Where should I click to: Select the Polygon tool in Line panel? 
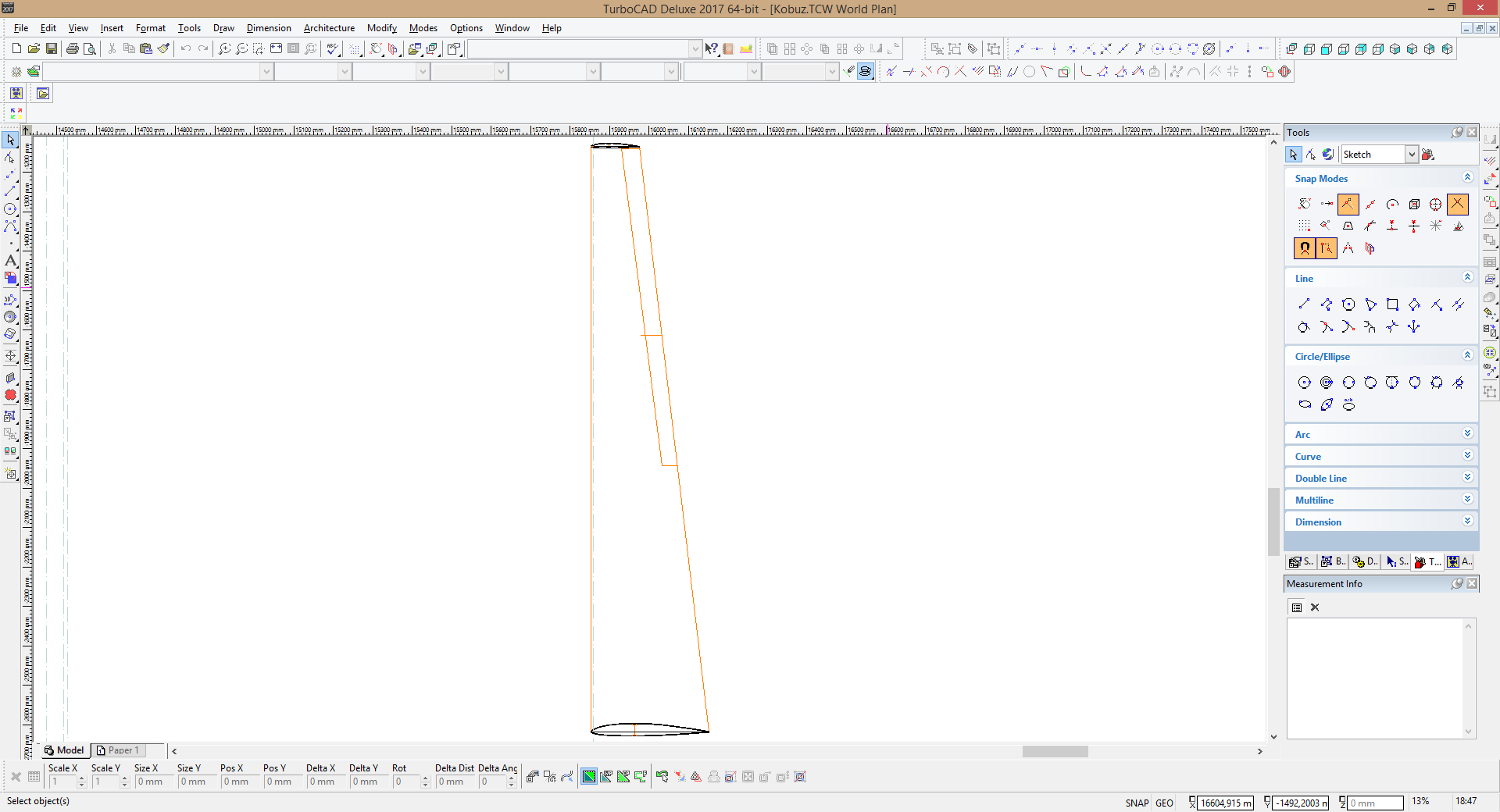[1370, 304]
